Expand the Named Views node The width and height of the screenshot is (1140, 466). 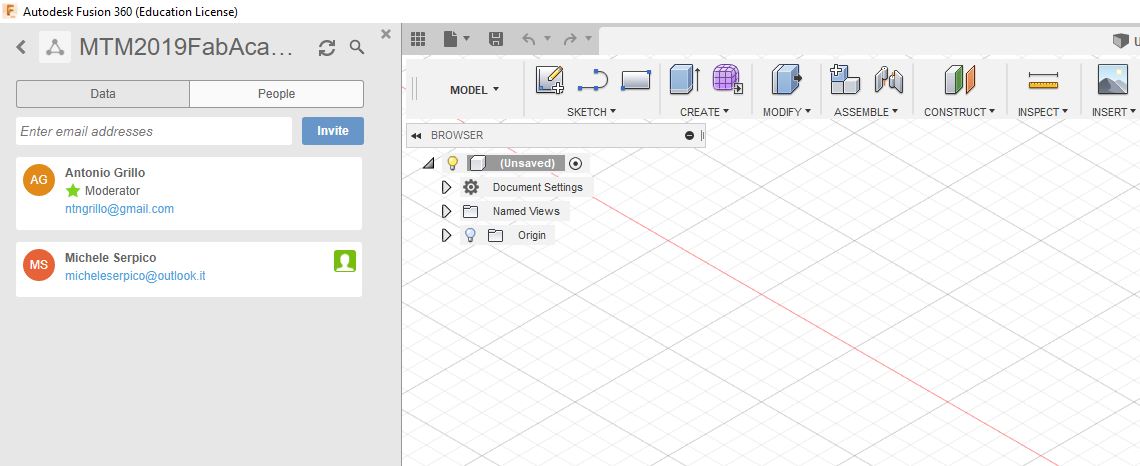pos(446,212)
